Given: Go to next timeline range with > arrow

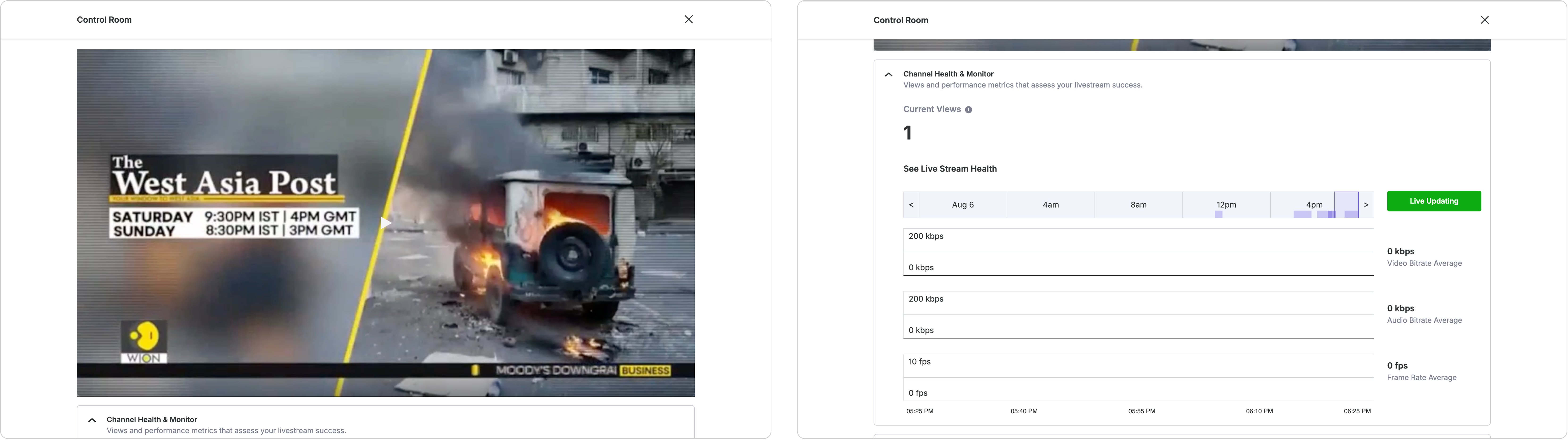Looking at the screenshot, I should 1366,205.
